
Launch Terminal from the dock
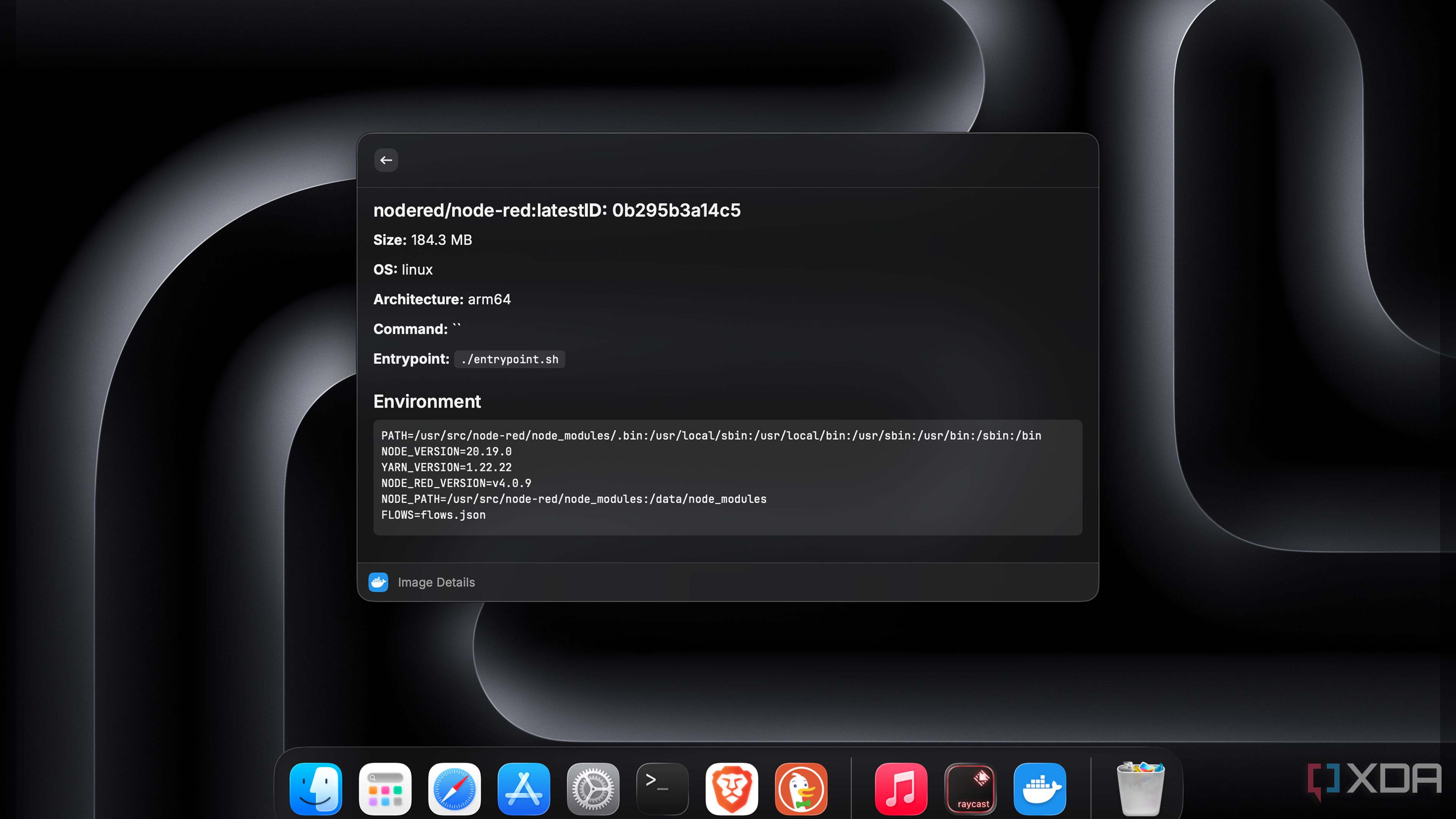662,789
